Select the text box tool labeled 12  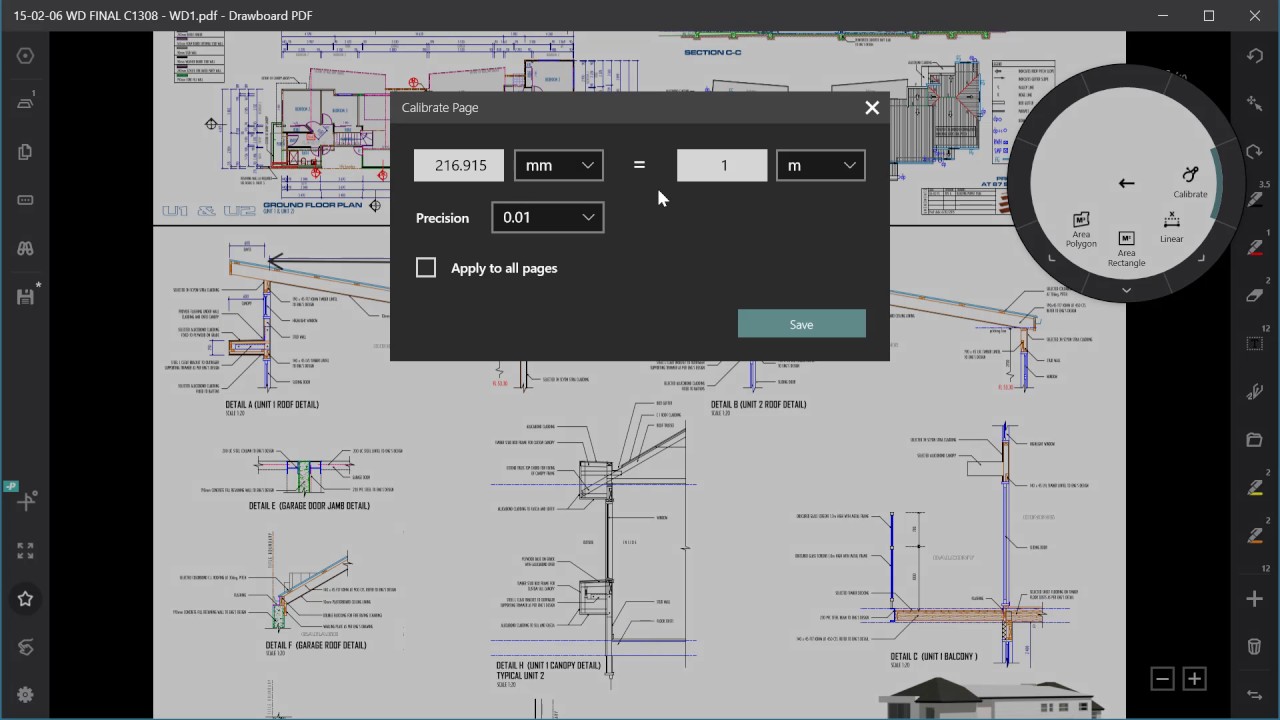(x=1256, y=343)
